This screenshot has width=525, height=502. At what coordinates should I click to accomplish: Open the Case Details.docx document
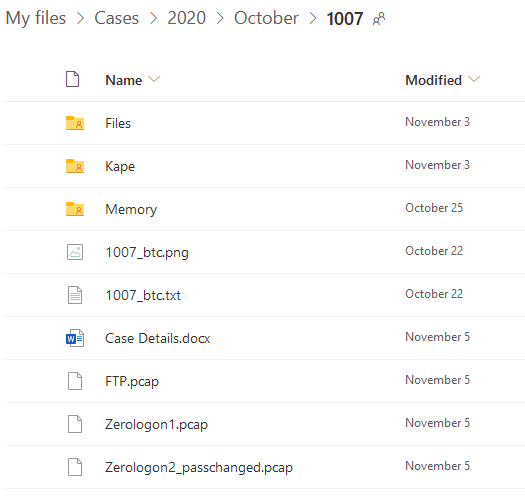(x=158, y=338)
